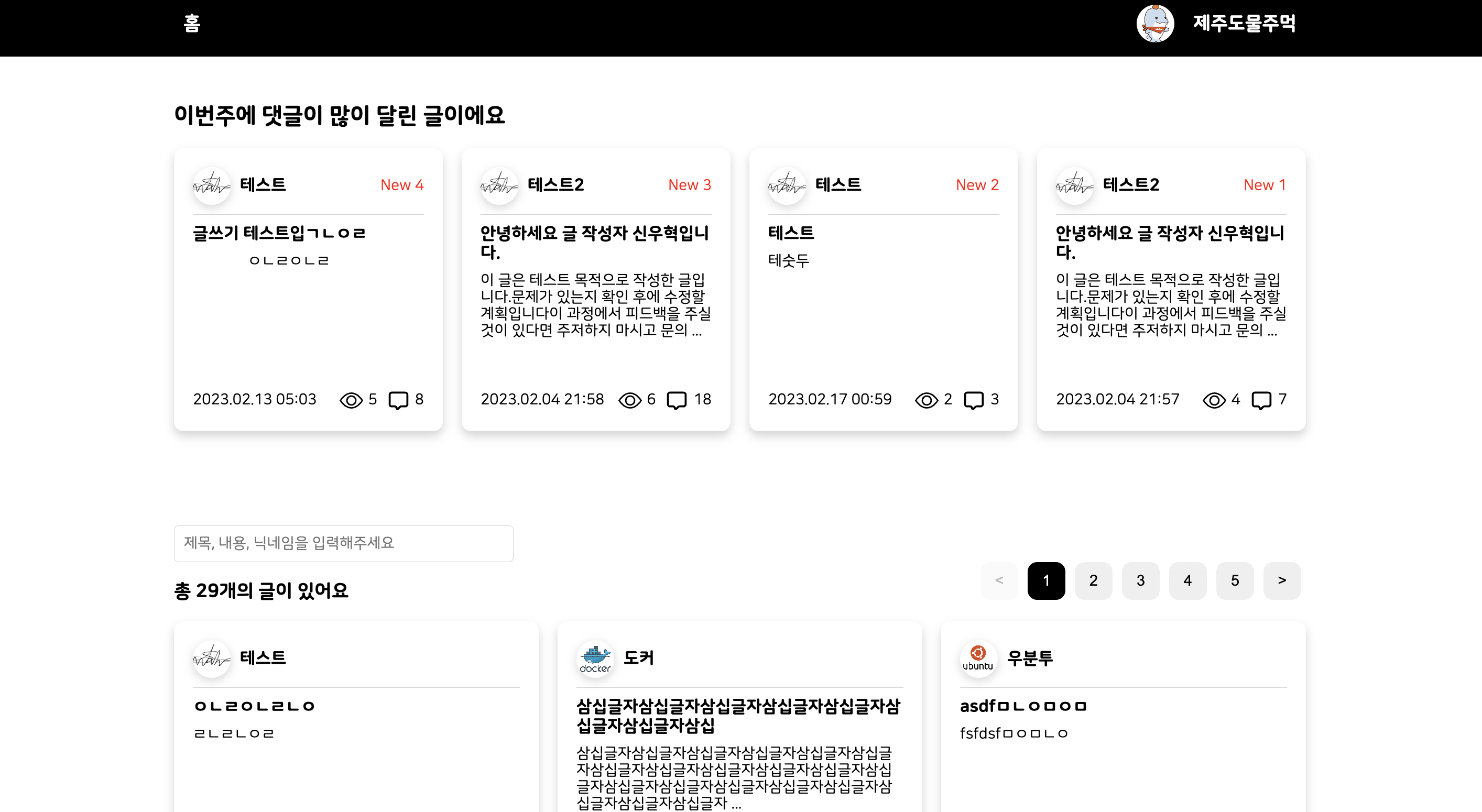The width and height of the screenshot is (1482, 812).
Task: Click the previous page < arrow
Action: (999, 580)
